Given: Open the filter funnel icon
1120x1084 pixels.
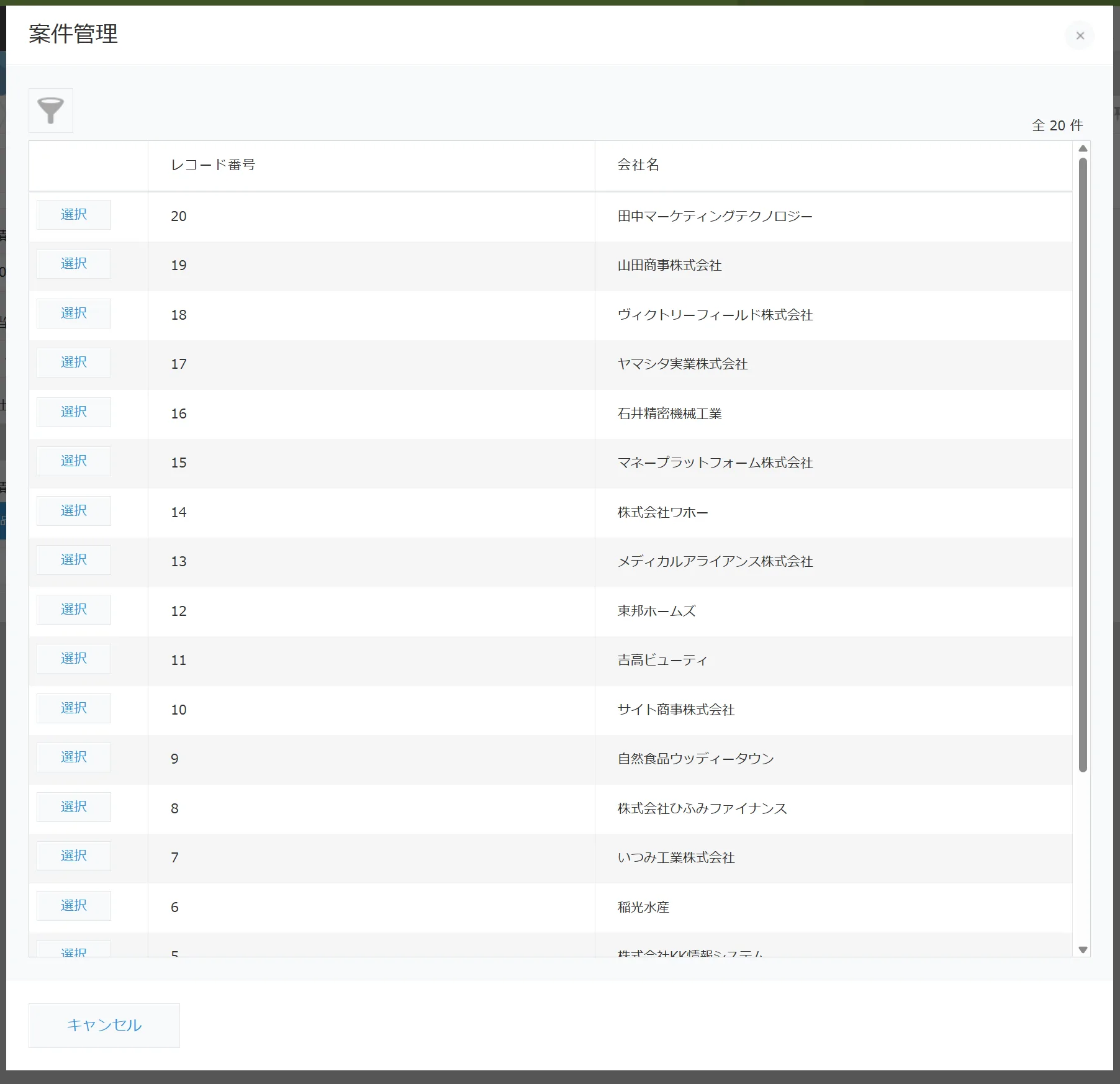Looking at the screenshot, I should 51,111.
